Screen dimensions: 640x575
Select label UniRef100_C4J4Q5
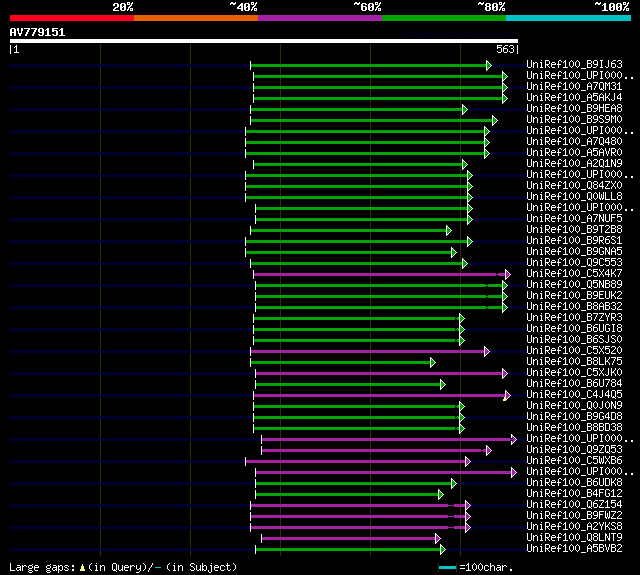point(574,395)
